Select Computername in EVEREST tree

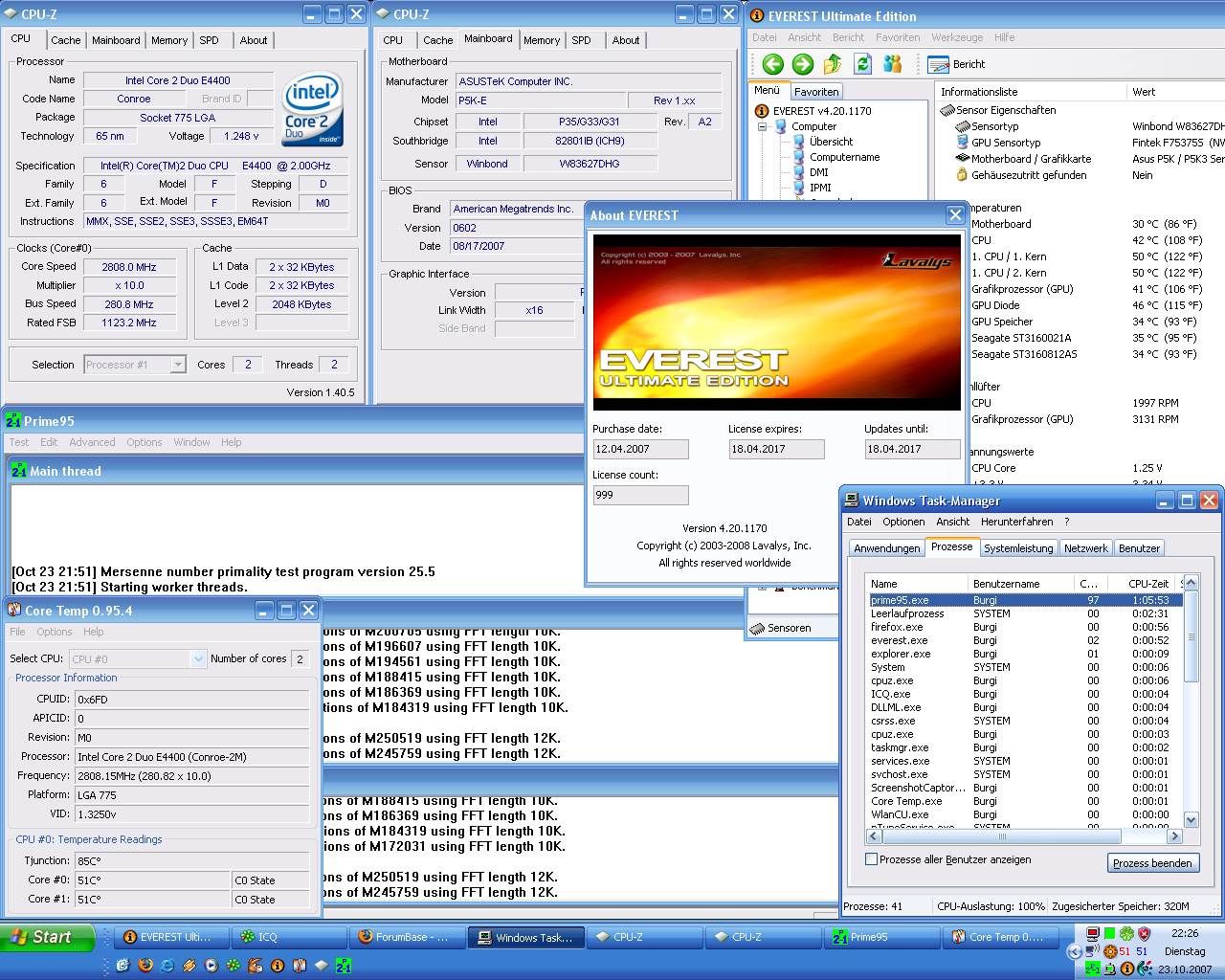[844, 157]
